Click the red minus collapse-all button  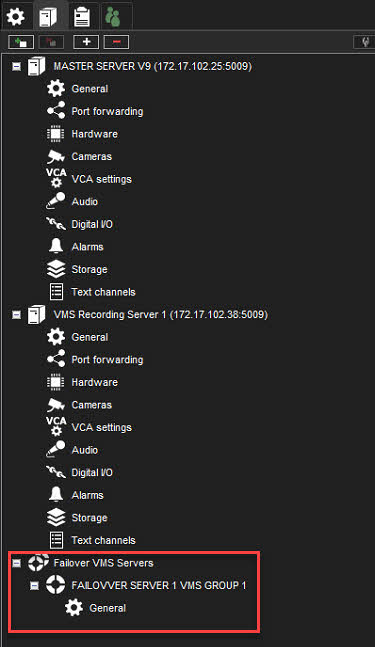116,42
